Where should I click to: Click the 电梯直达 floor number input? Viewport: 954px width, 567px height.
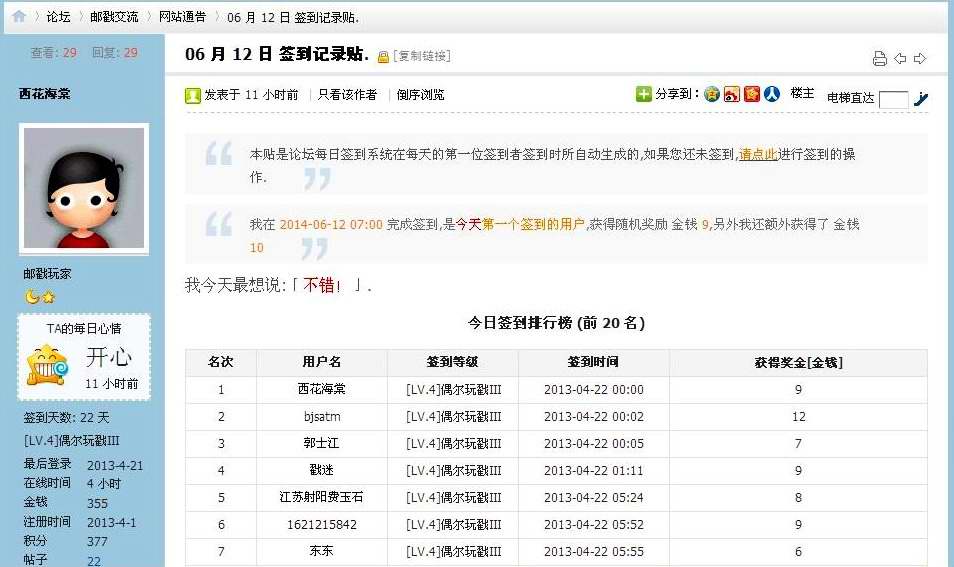(893, 99)
